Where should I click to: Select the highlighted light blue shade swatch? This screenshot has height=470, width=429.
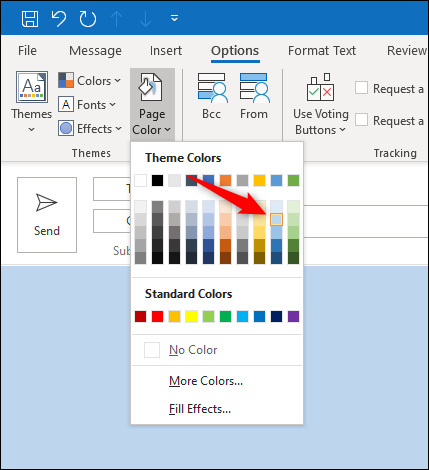point(276,220)
